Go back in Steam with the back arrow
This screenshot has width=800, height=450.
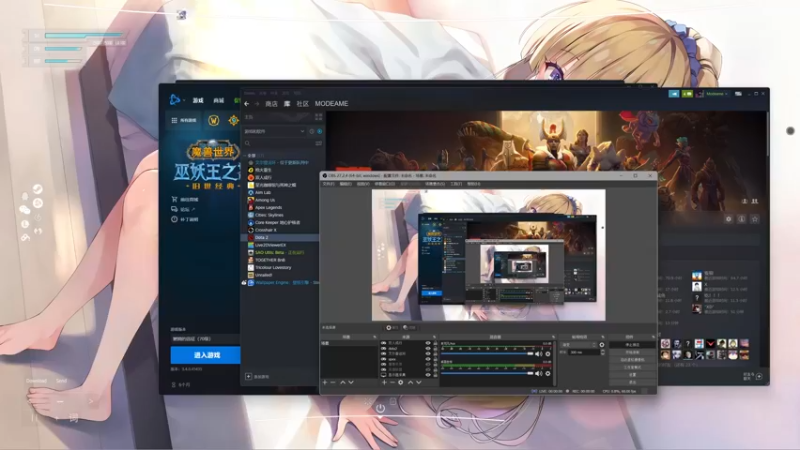click(x=246, y=104)
